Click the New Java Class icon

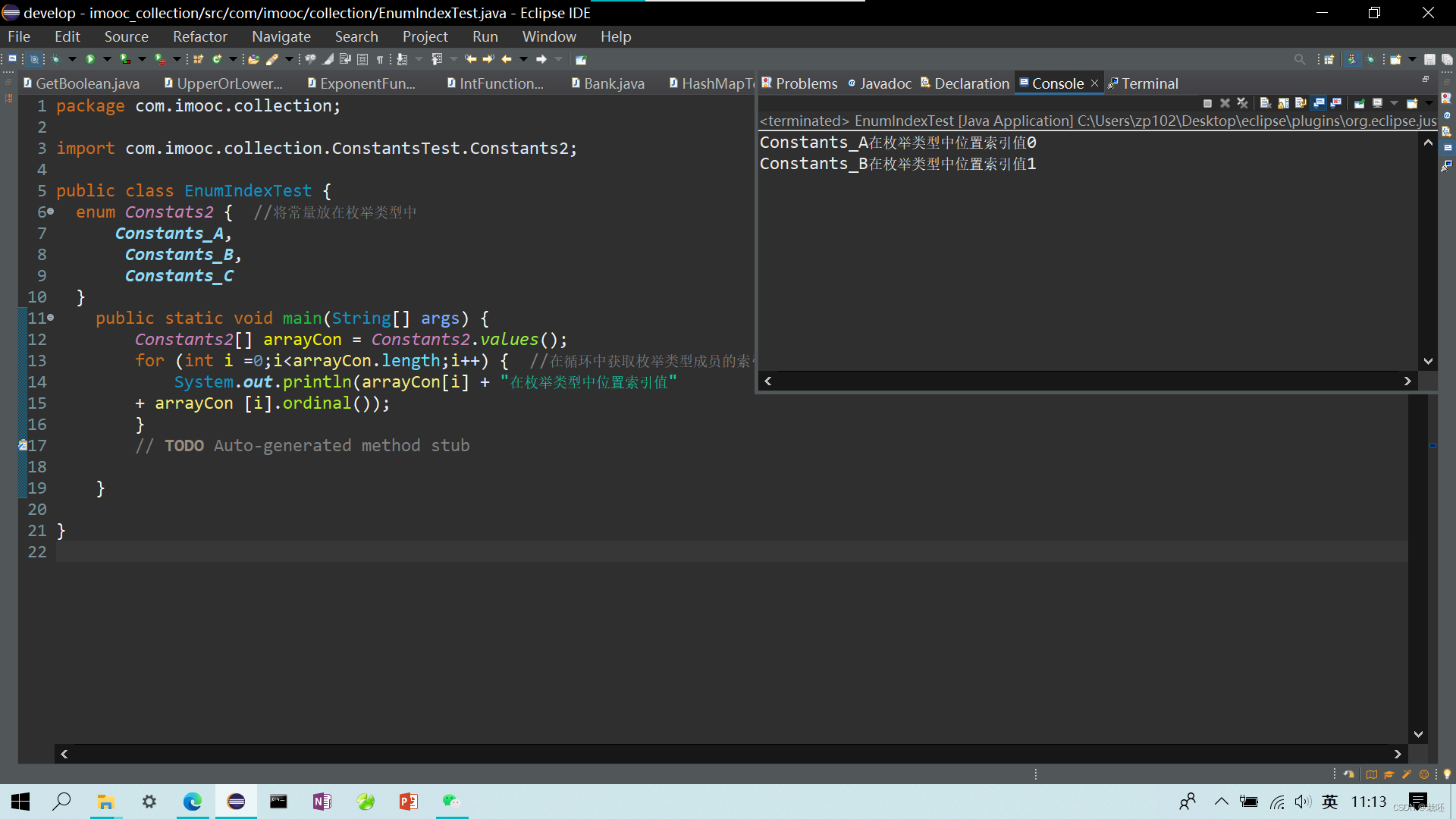217,59
